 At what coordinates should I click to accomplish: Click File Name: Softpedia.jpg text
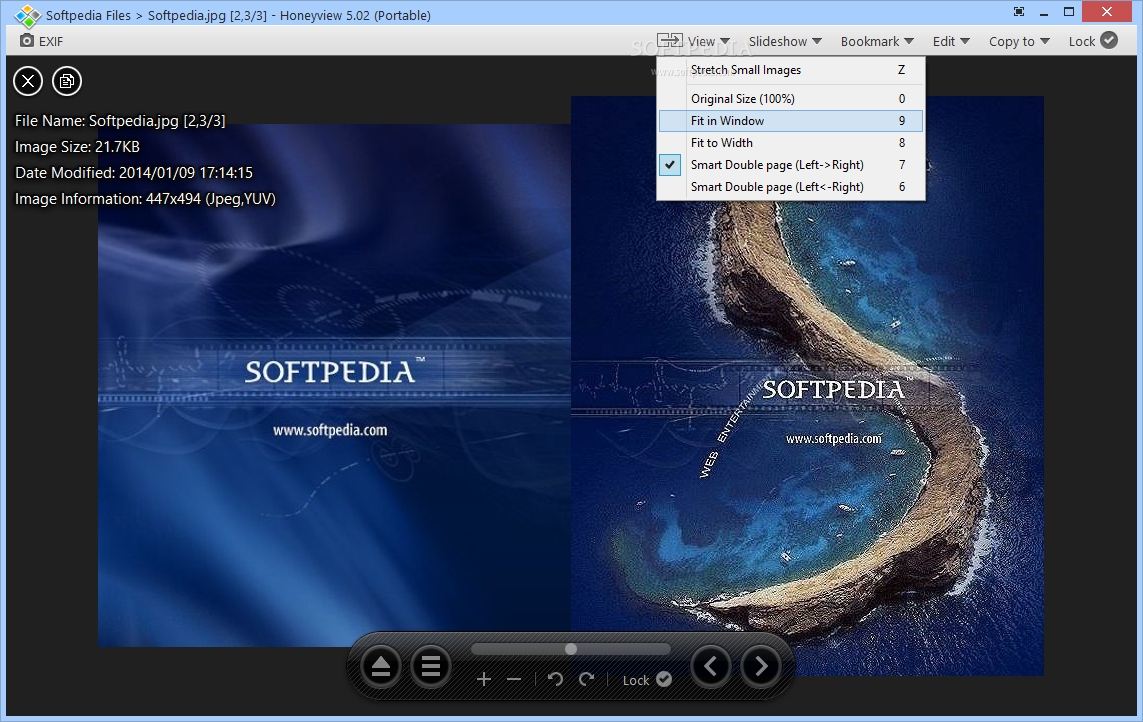point(120,121)
